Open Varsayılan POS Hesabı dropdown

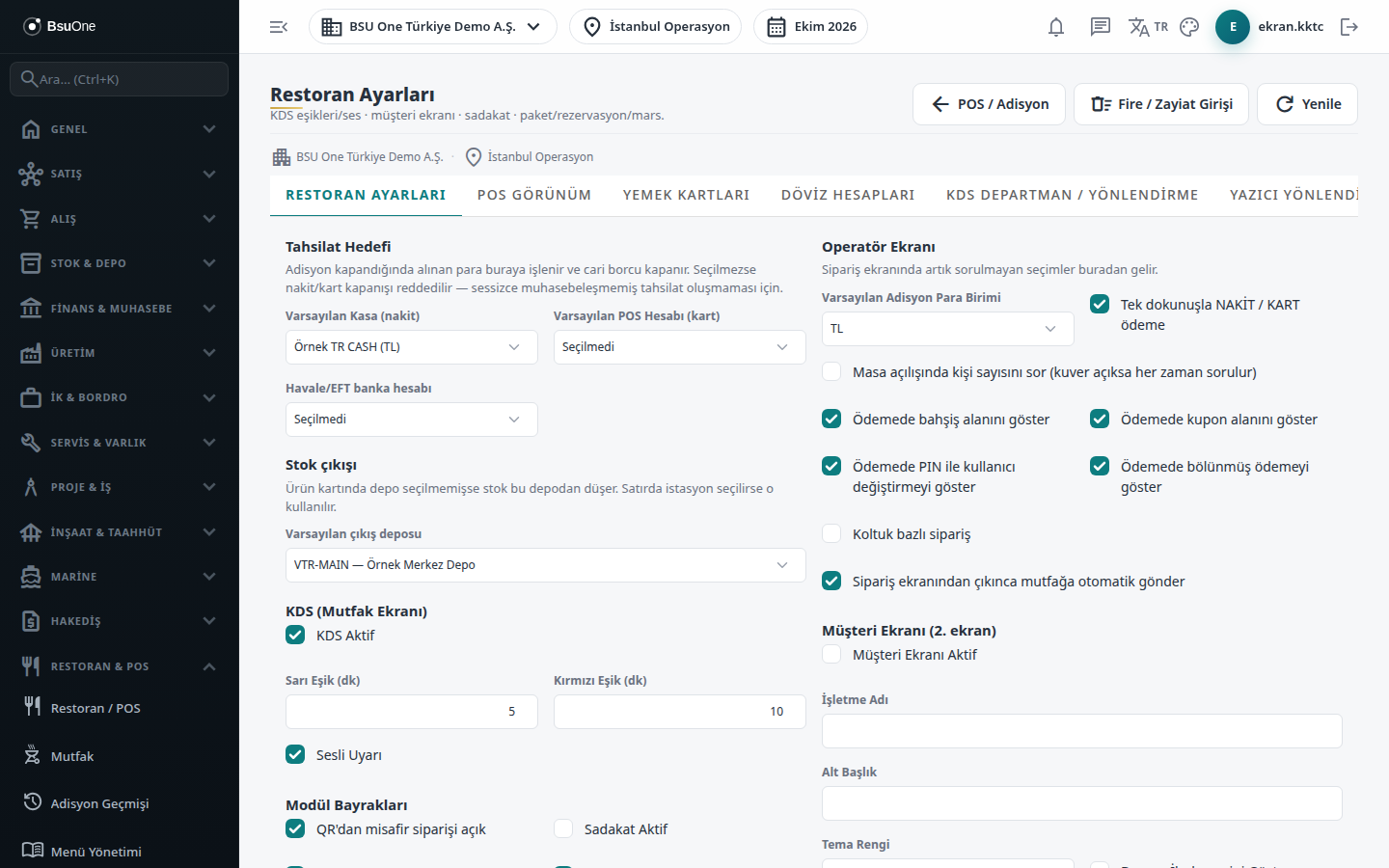click(x=680, y=347)
